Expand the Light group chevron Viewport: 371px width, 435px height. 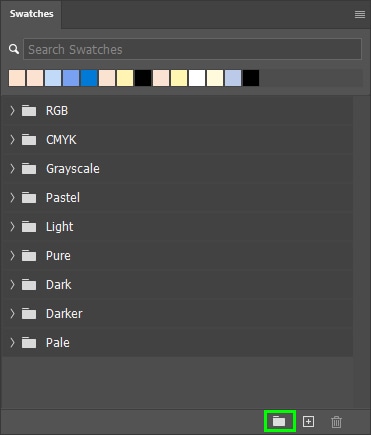[x=12, y=227]
